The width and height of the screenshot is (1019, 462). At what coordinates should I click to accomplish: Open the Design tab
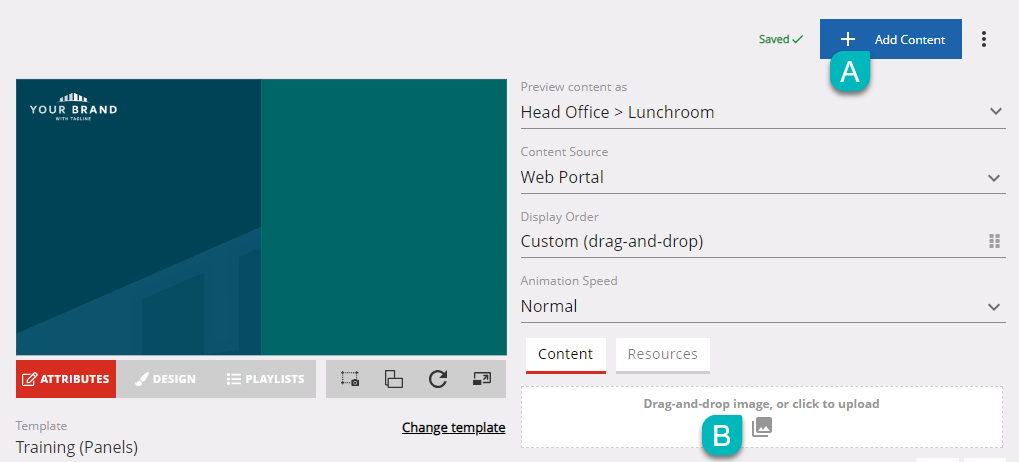pos(165,379)
